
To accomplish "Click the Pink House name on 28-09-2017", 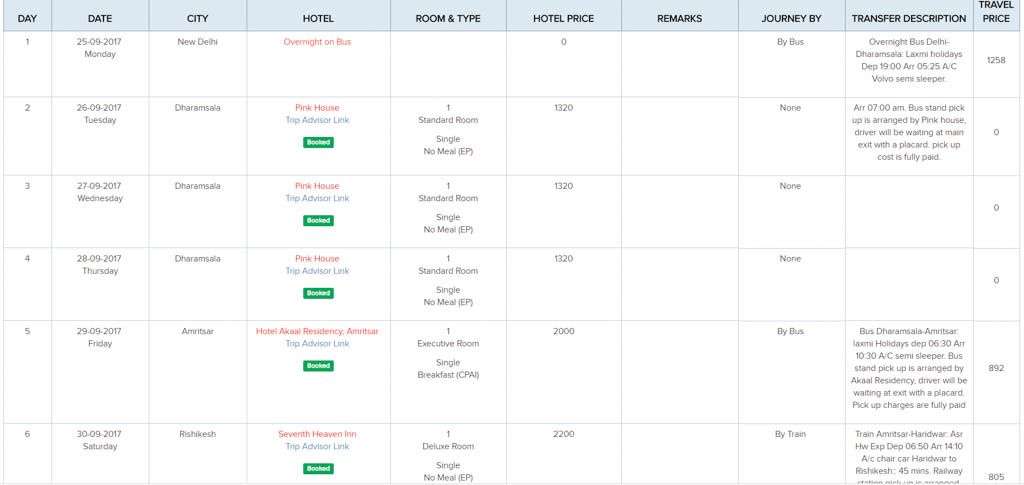I will tap(317, 259).
